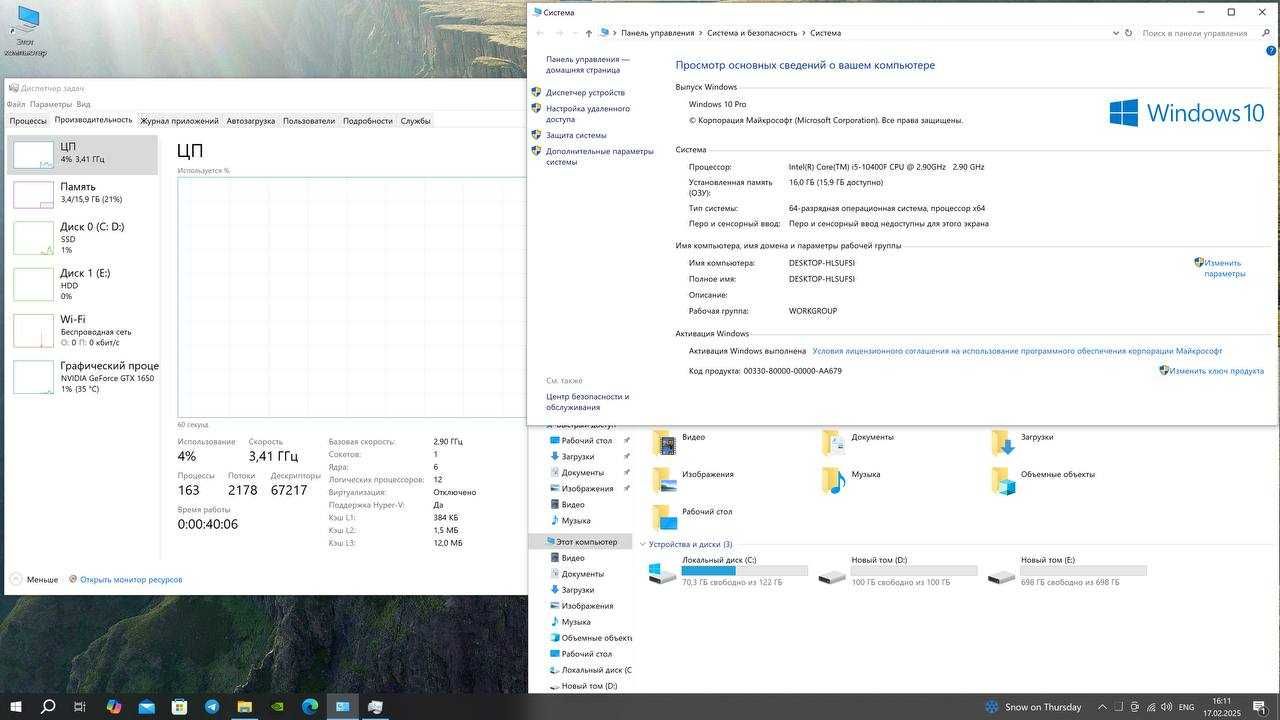Switch to Процессы tab
The image size is (1280, 720).
coord(28,121)
